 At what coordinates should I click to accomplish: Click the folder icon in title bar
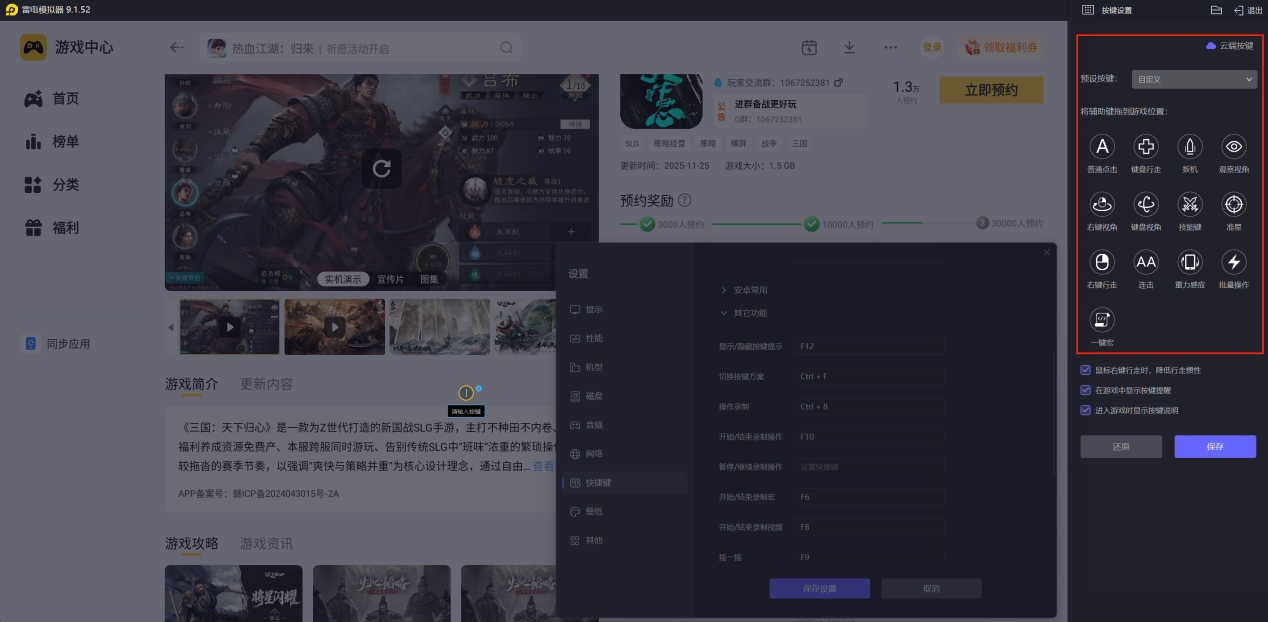1217,10
